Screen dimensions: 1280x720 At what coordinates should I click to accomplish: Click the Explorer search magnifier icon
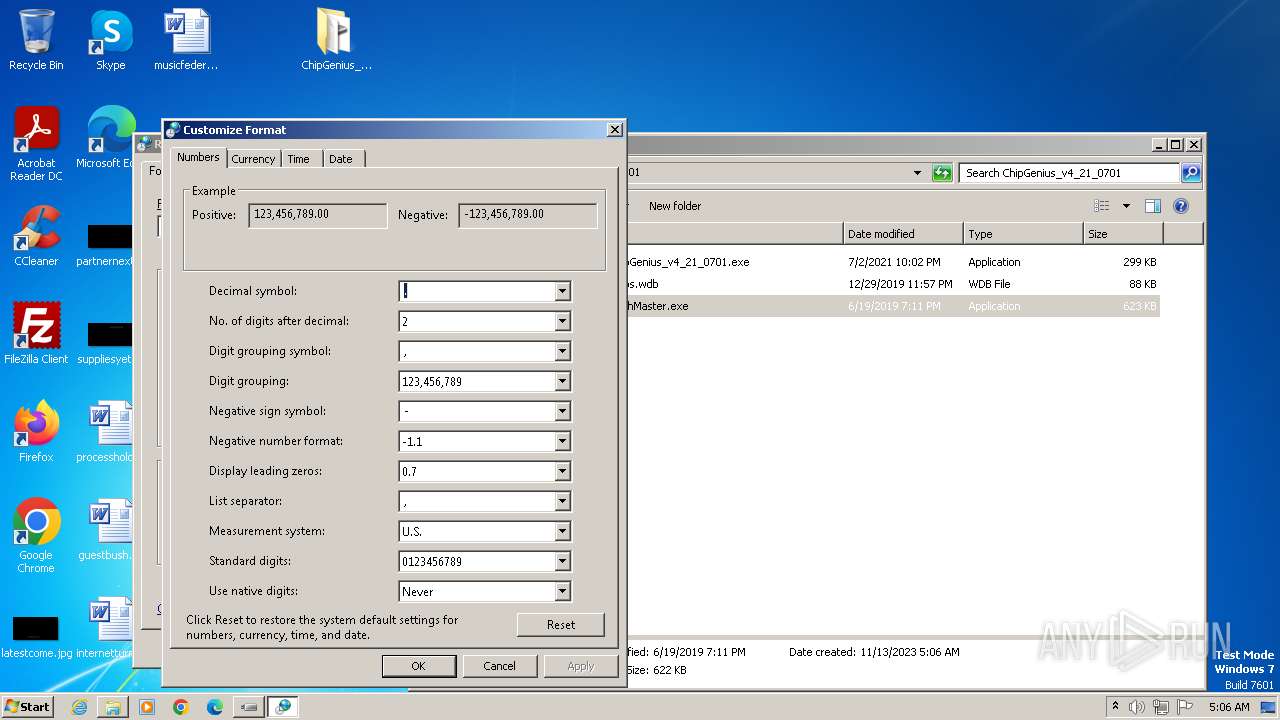tap(1190, 173)
